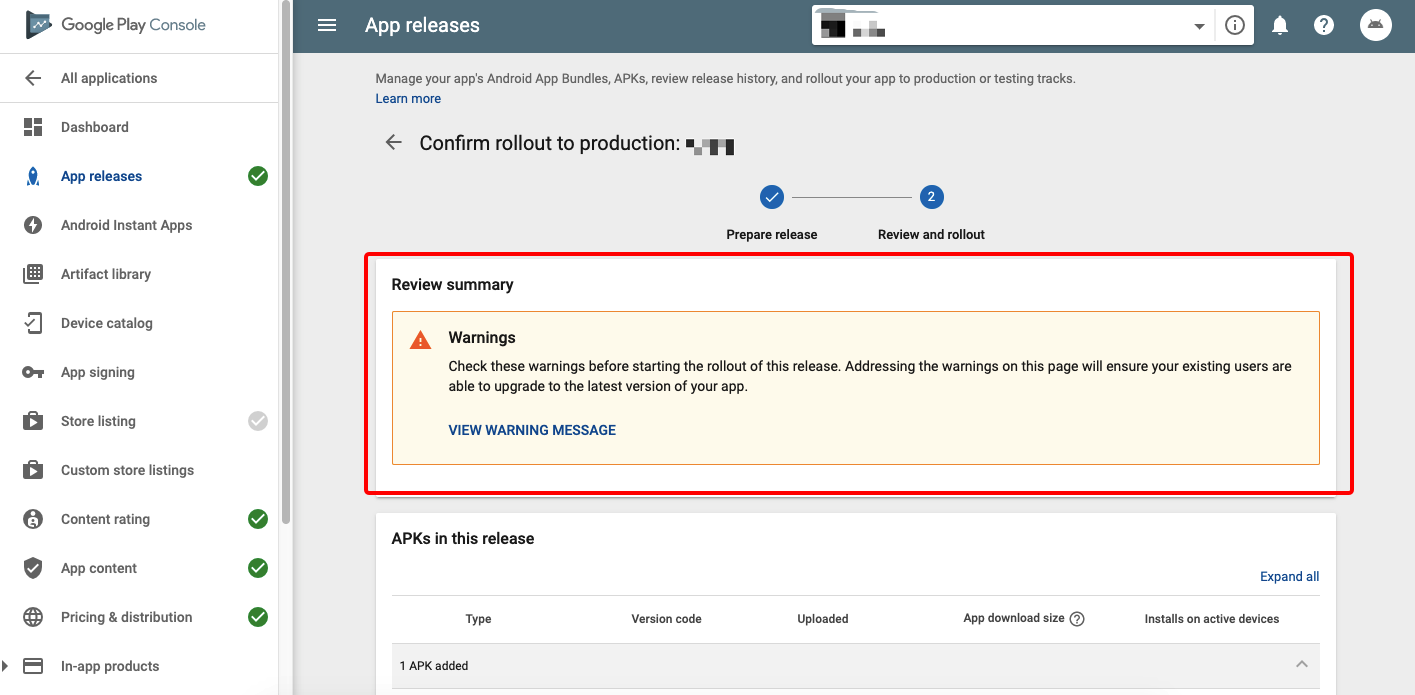Expand the In-app products menu

(x=7, y=666)
